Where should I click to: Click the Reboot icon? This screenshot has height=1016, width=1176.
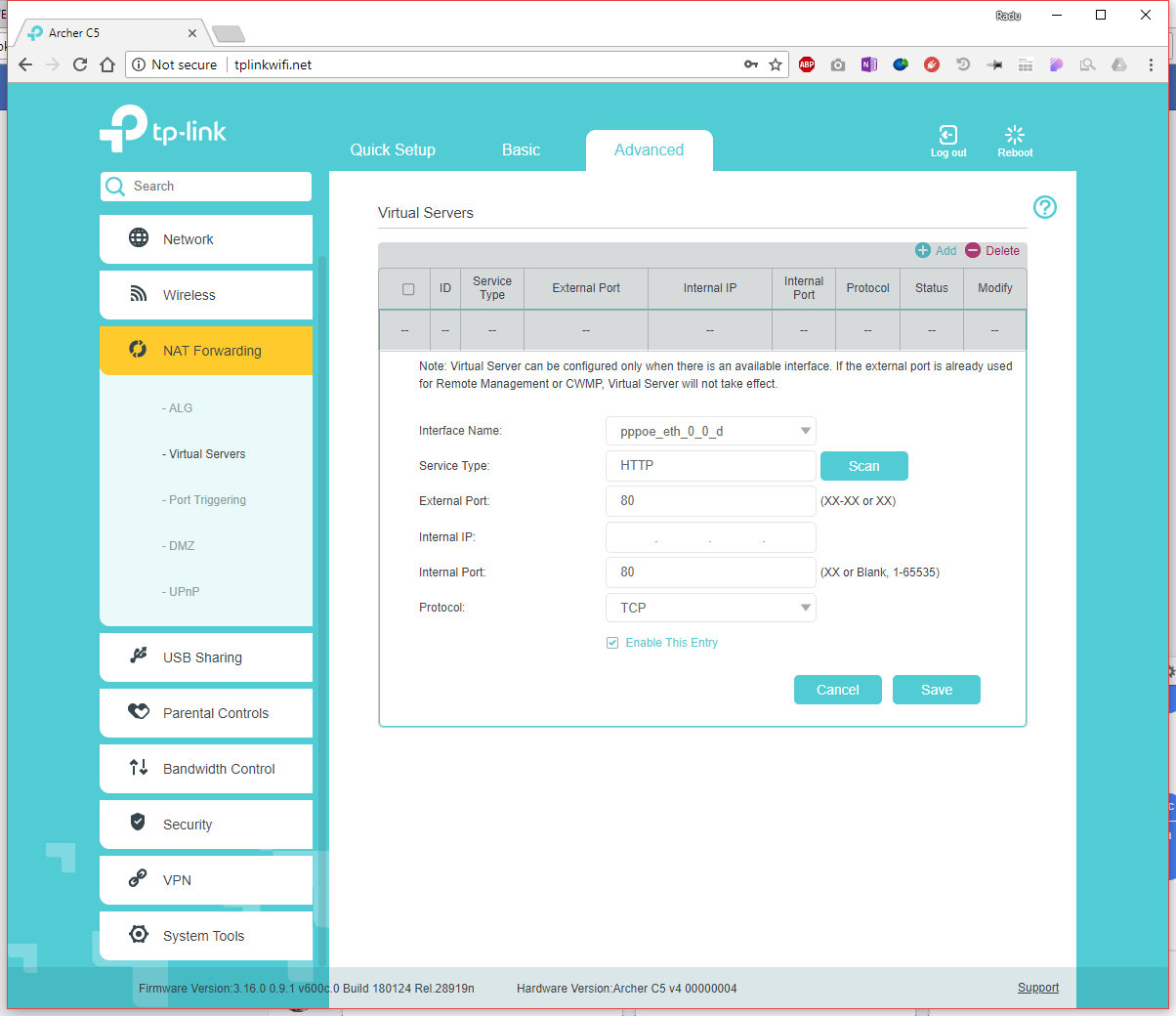[1015, 135]
